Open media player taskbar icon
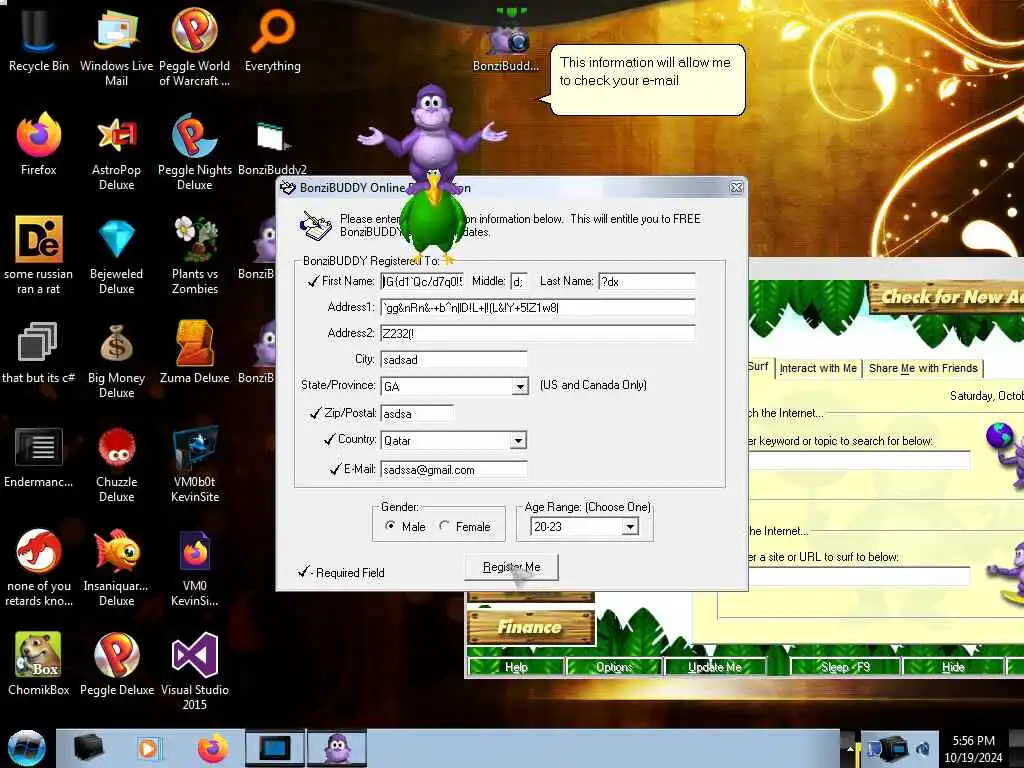This screenshot has width=1024, height=768. point(149,748)
